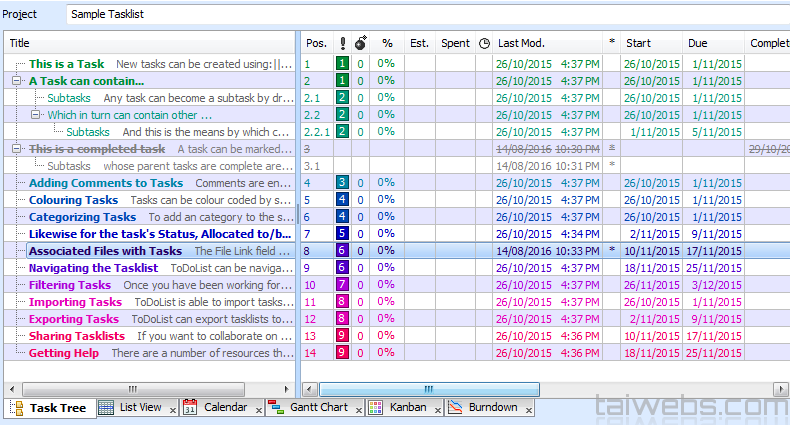Sort by the Last Mod. column header
Image resolution: width=790 pixels, height=425 pixels.
tap(521, 43)
